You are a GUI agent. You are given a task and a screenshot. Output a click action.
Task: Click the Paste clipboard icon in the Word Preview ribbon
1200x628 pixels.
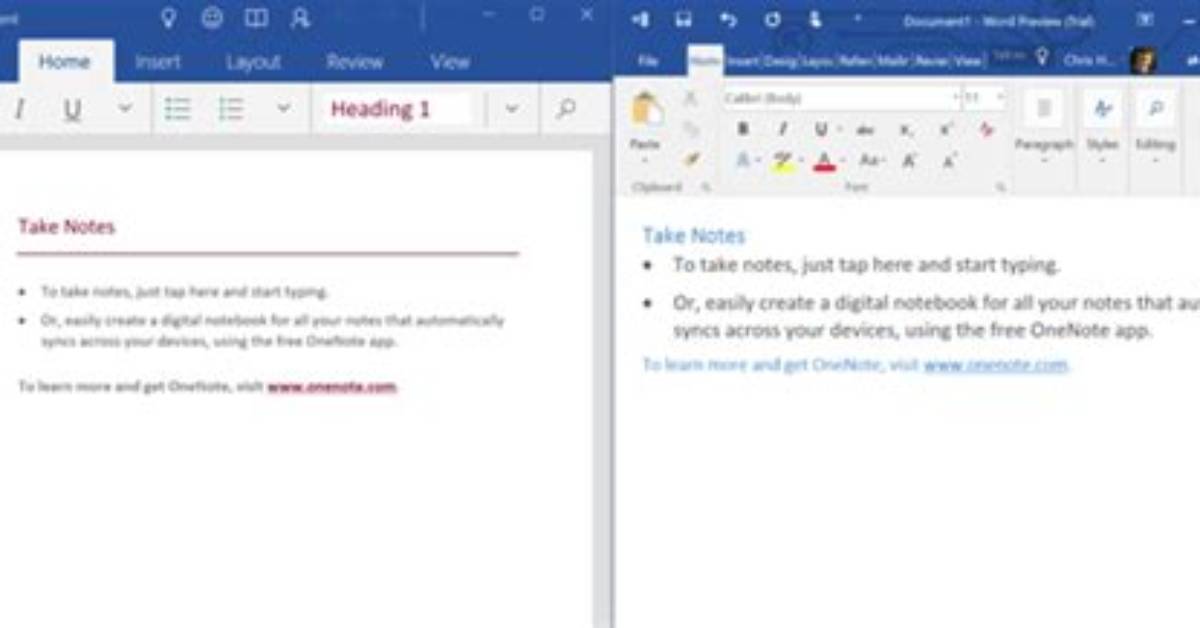tap(647, 109)
